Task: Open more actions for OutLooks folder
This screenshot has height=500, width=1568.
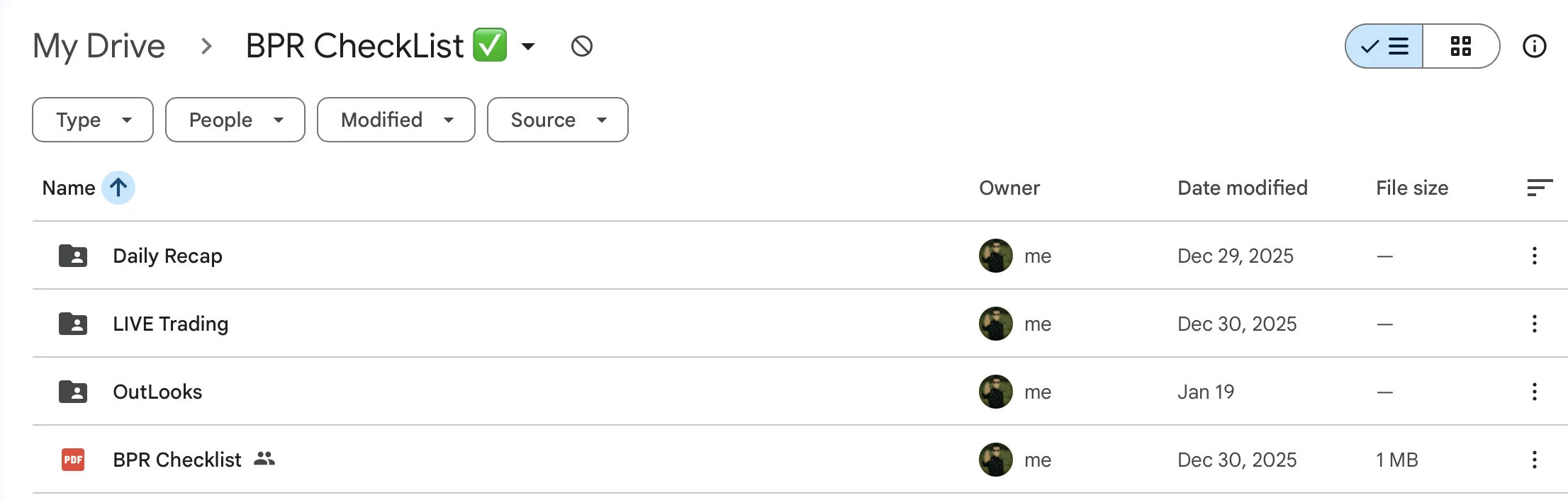Action: pos(1534,392)
